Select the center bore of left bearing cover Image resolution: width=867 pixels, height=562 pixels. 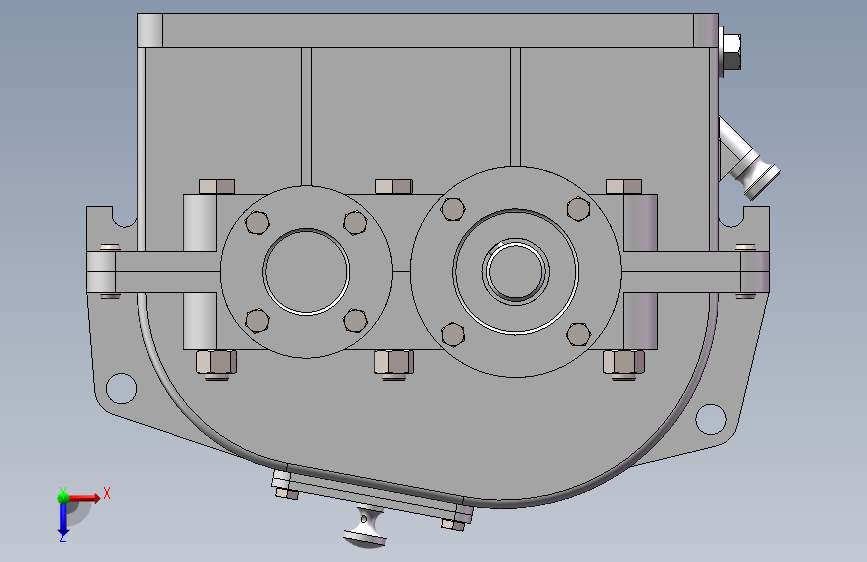306,271
